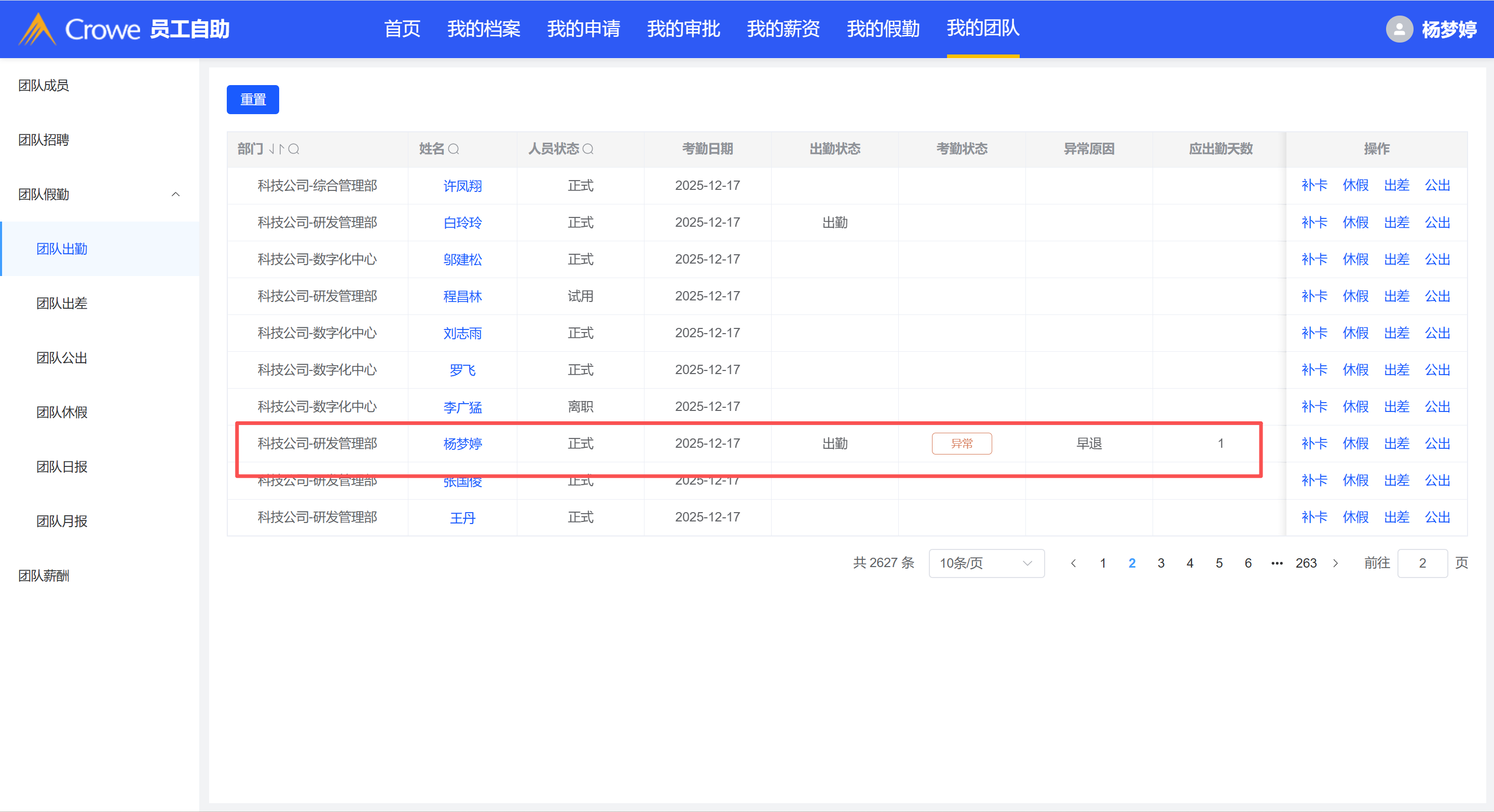Open 团队薪酬 in the sidebar
This screenshot has height=812, width=1494.
click(44, 575)
